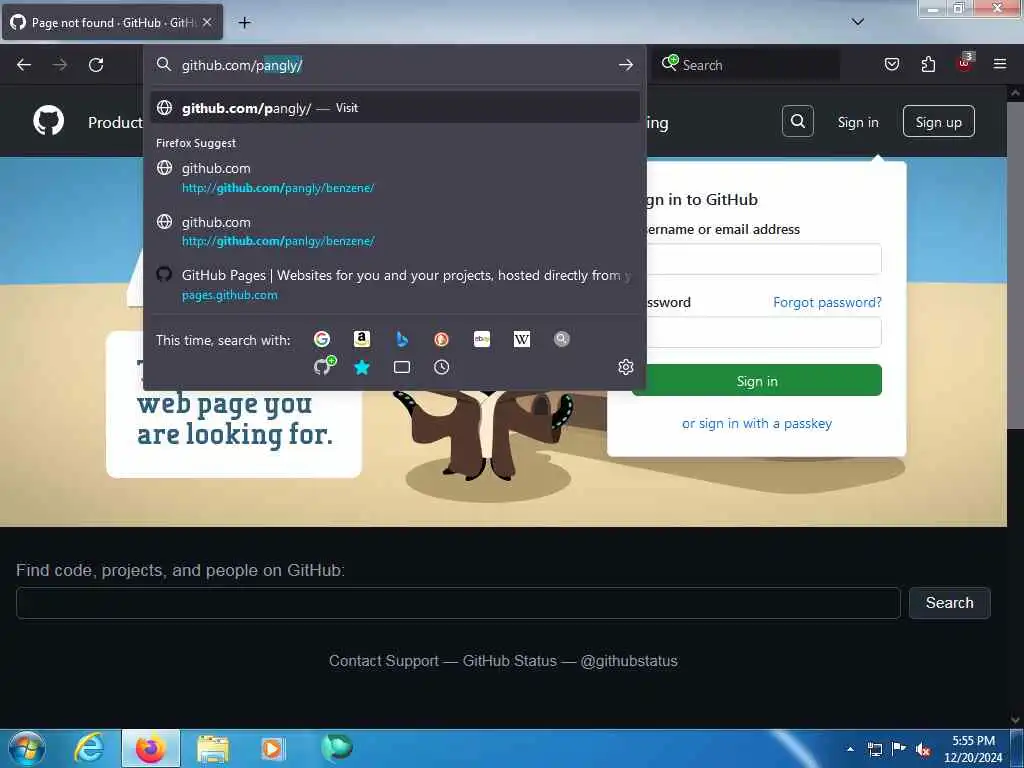Open the Product menu in GitHub header

(115, 122)
